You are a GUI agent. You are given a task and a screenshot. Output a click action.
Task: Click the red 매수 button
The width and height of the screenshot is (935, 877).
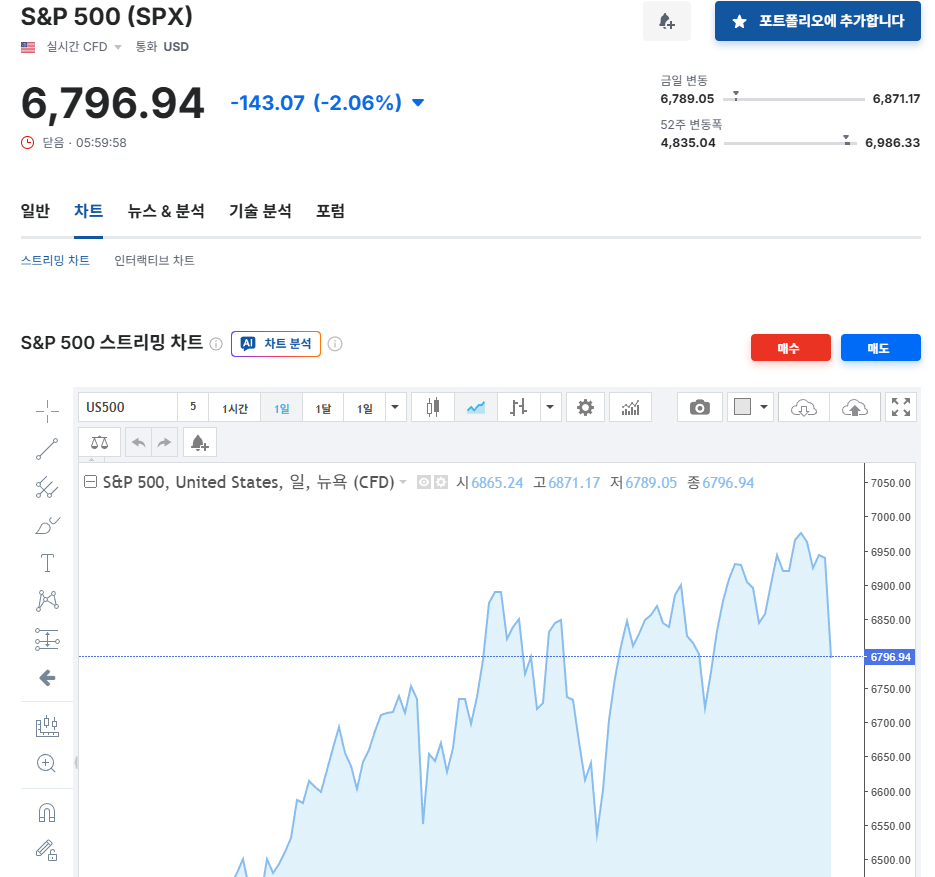coord(790,348)
